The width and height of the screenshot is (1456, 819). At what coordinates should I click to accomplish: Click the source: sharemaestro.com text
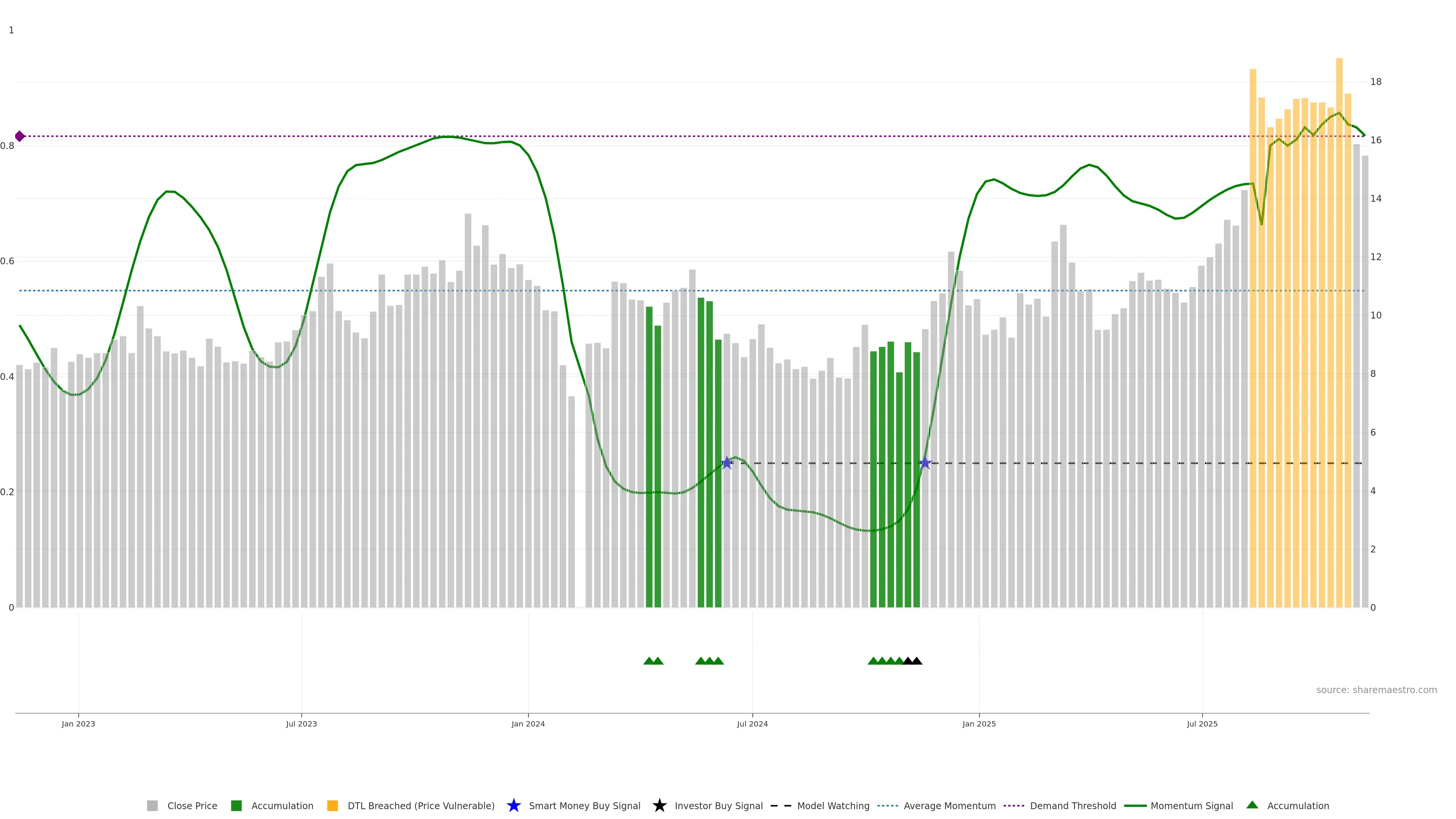point(1376,690)
